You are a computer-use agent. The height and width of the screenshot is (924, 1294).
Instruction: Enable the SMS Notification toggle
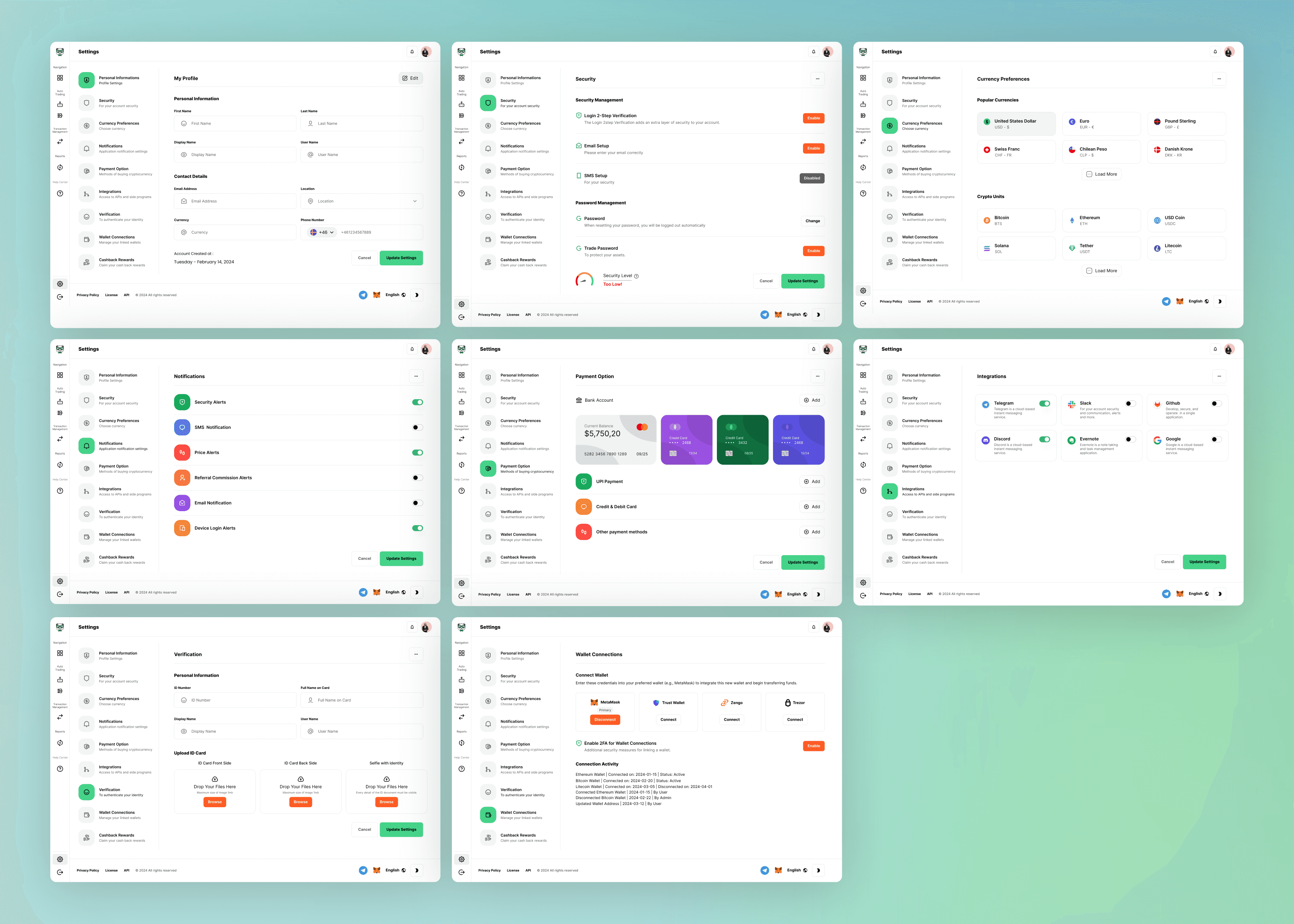point(418,427)
